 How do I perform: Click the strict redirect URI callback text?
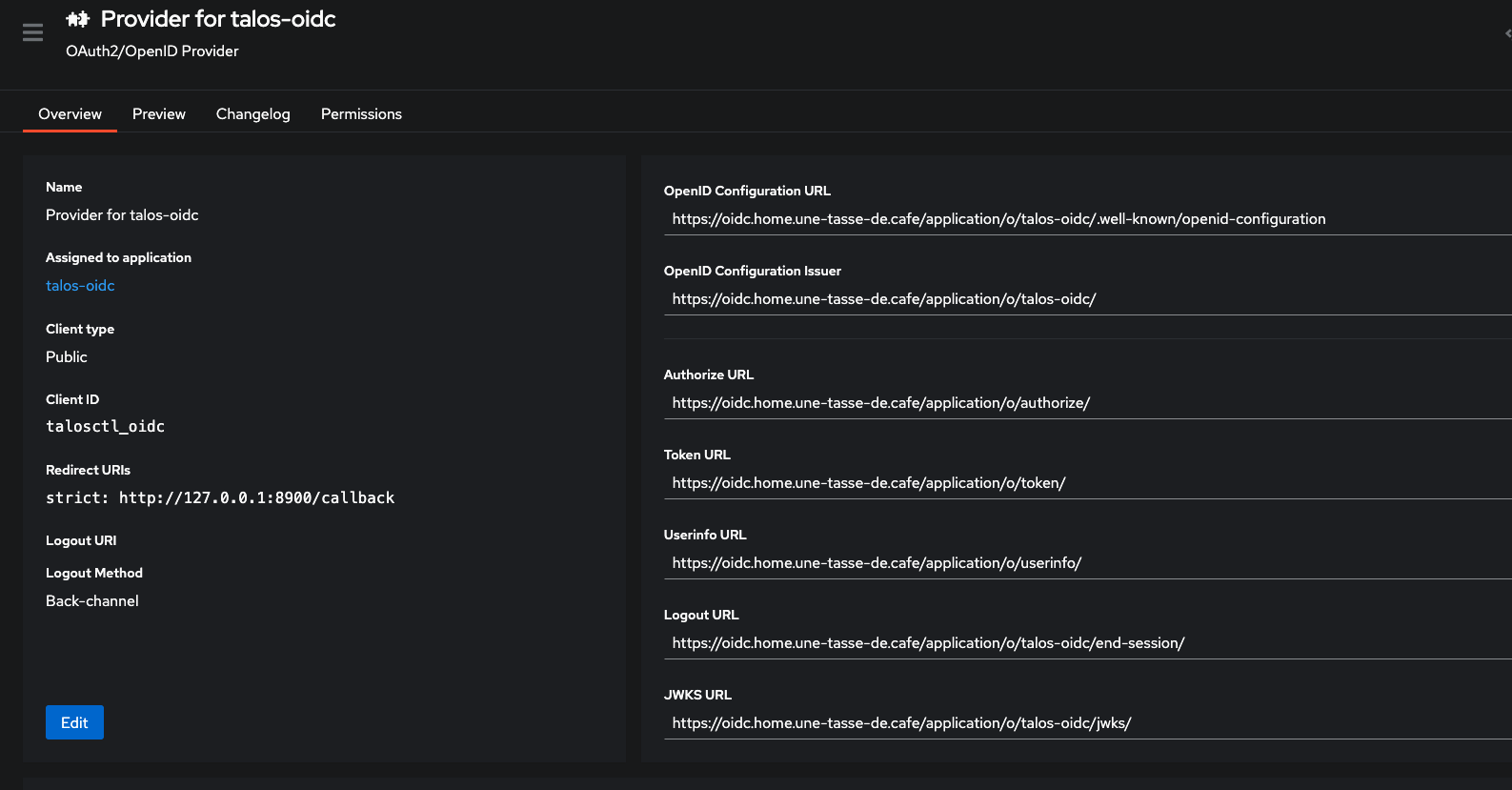point(220,497)
